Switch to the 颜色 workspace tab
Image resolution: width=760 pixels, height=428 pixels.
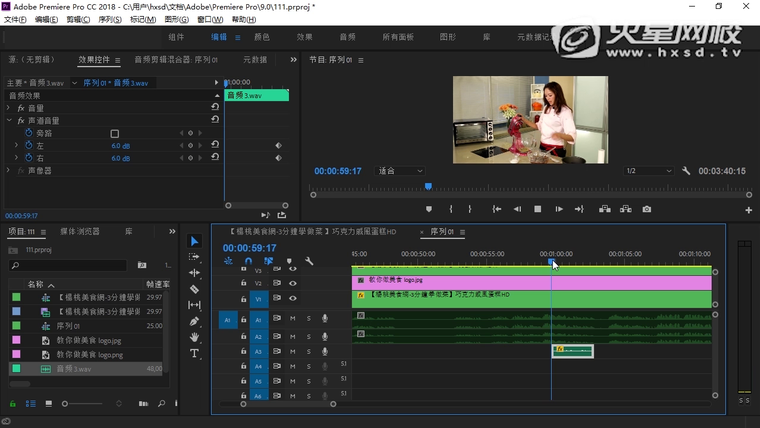point(262,37)
